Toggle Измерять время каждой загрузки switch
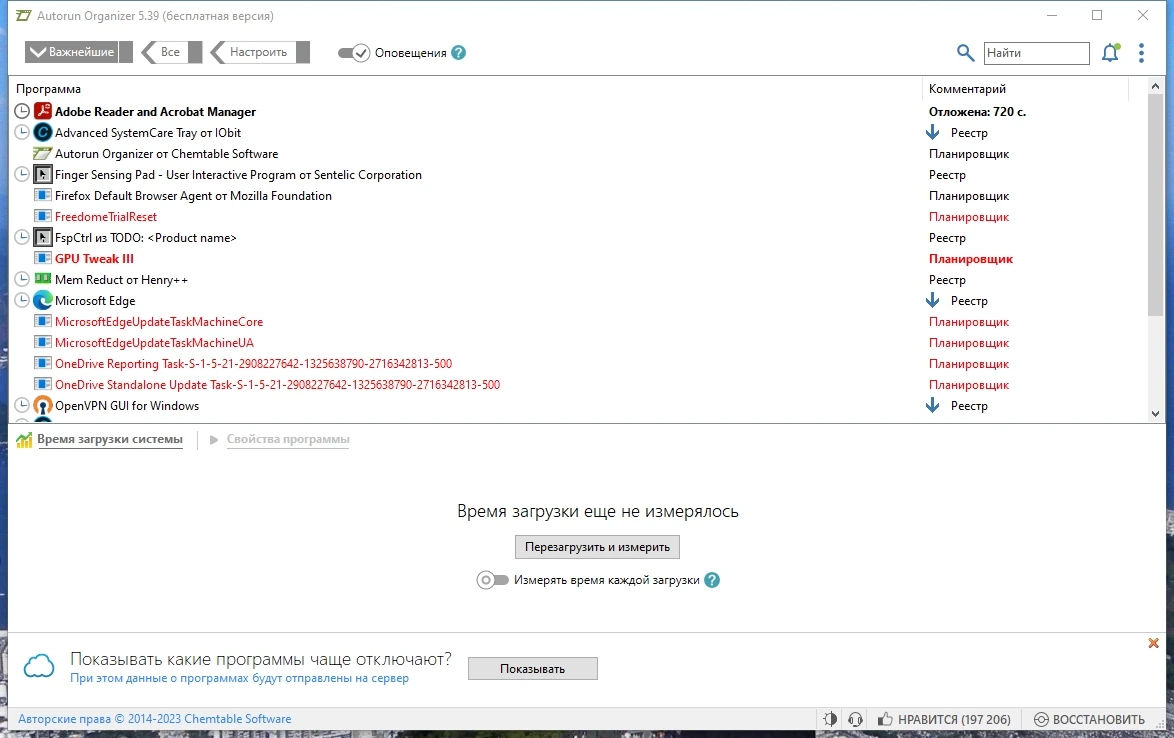The height and width of the screenshot is (738, 1174). point(492,580)
